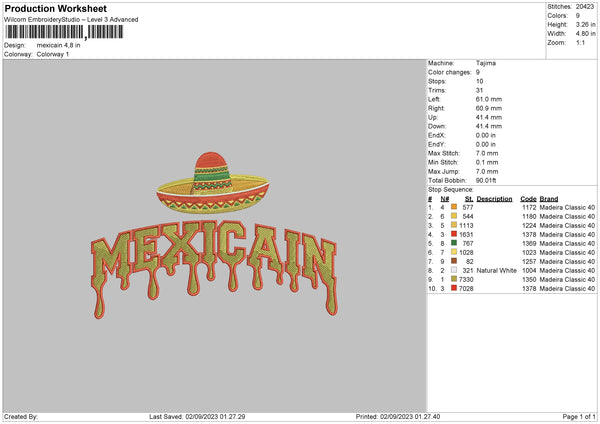Select the 'Stop Sequence:' heading
The image size is (600, 424).
(451, 189)
